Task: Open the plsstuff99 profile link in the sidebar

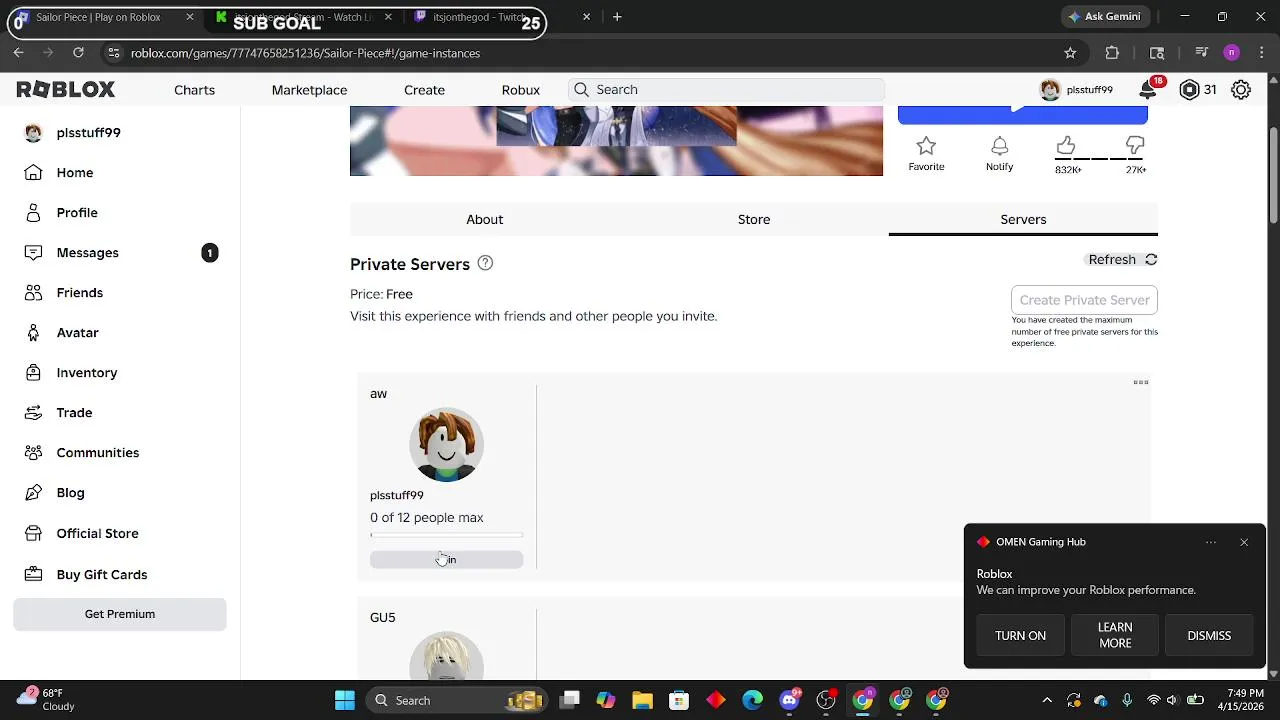Action: tap(88, 133)
